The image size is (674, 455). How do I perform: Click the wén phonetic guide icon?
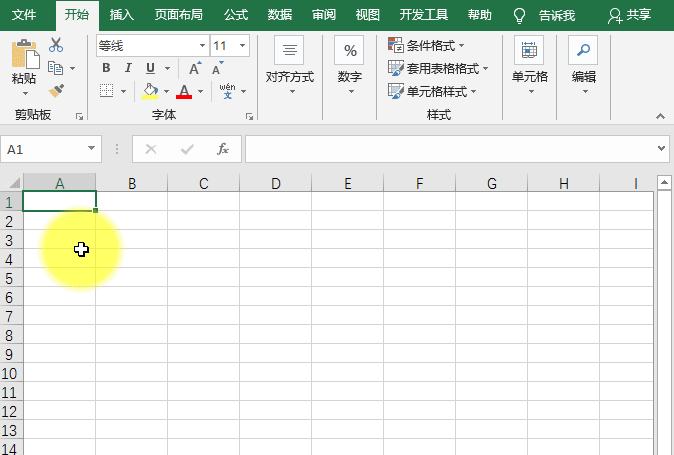tap(227, 91)
